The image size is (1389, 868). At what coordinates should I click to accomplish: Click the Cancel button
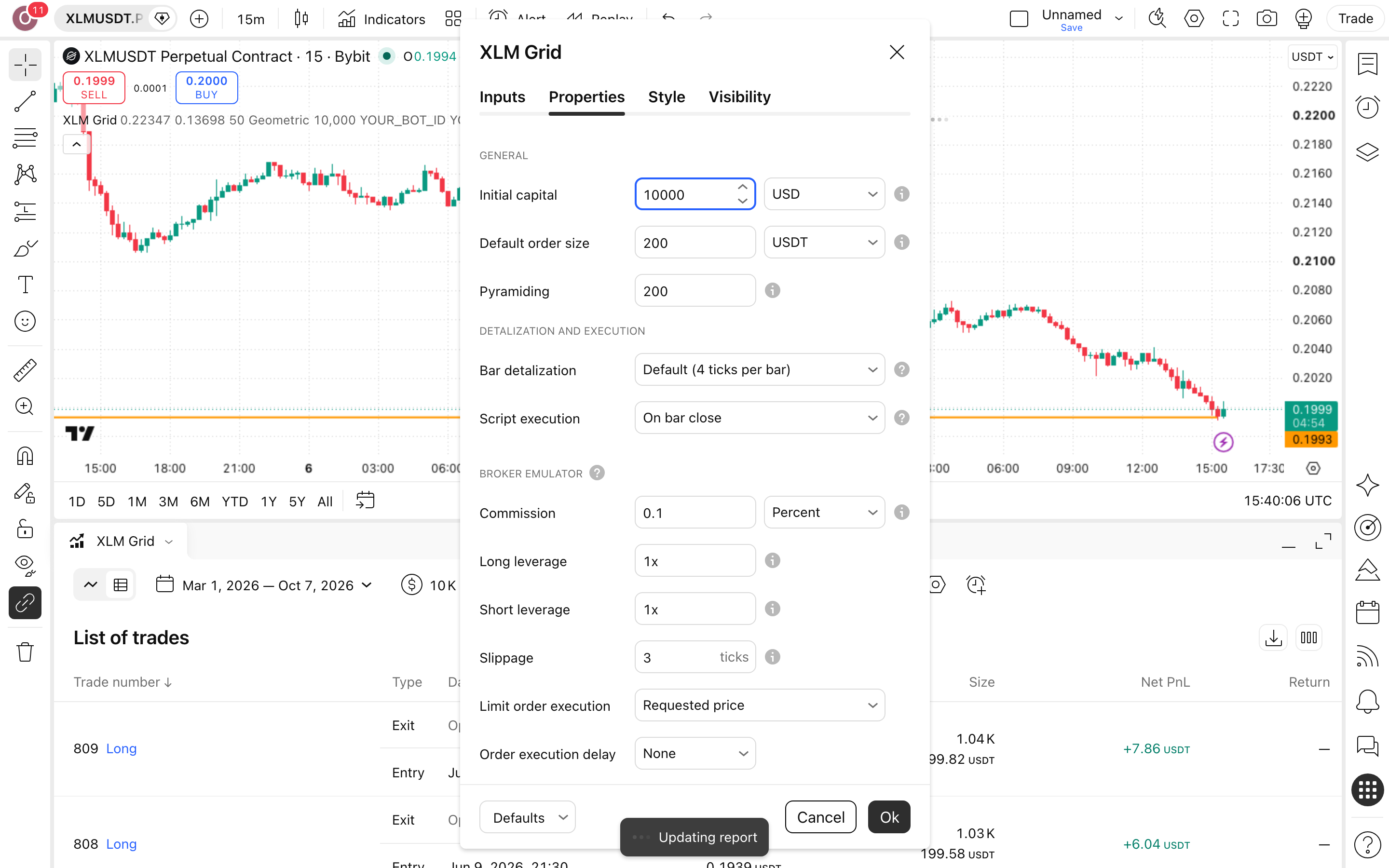coord(820,817)
